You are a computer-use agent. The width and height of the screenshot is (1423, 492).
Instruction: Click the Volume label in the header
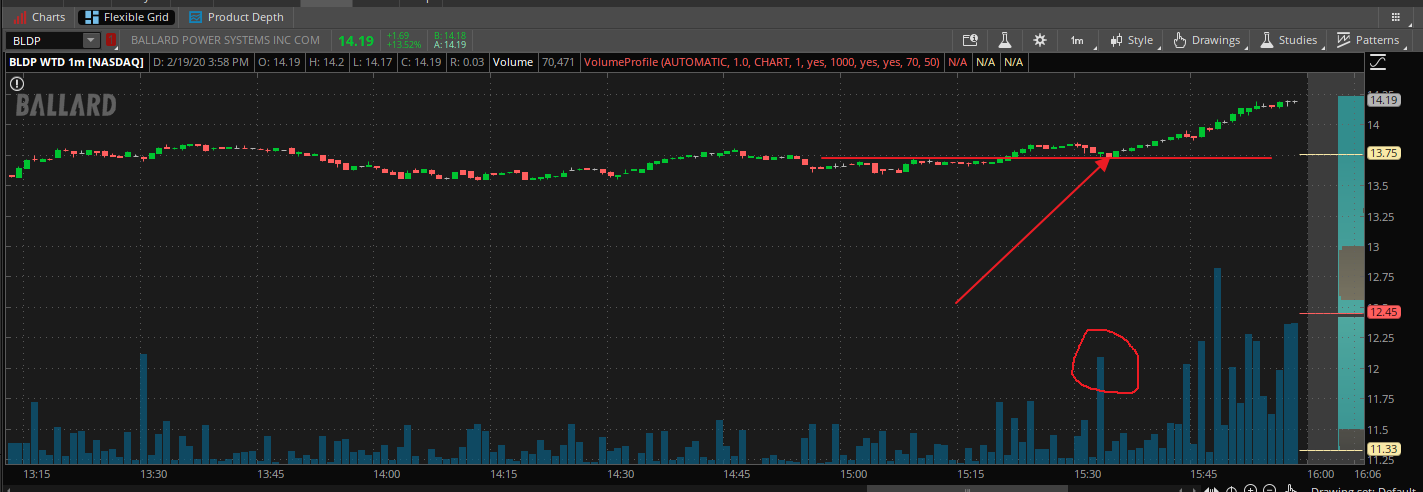tap(512, 62)
